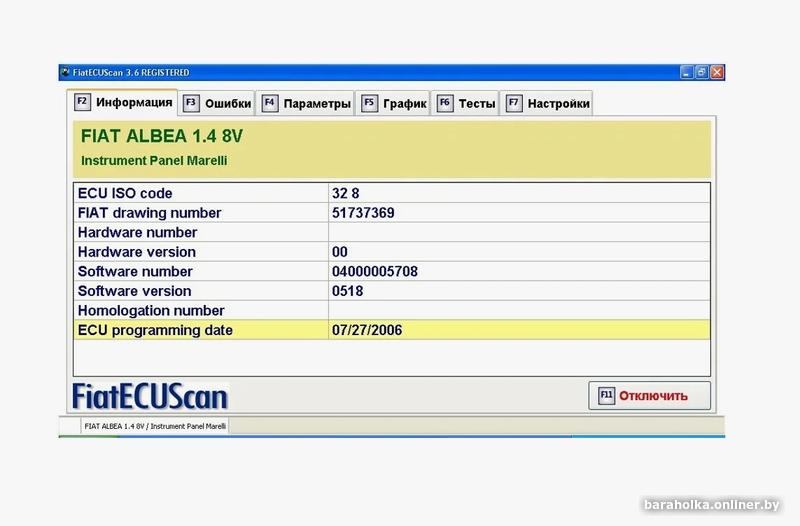Image resolution: width=800 pixels, height=526 pixels.
Task: Click the FiatECUScan title bar icon
Action: 65,72
